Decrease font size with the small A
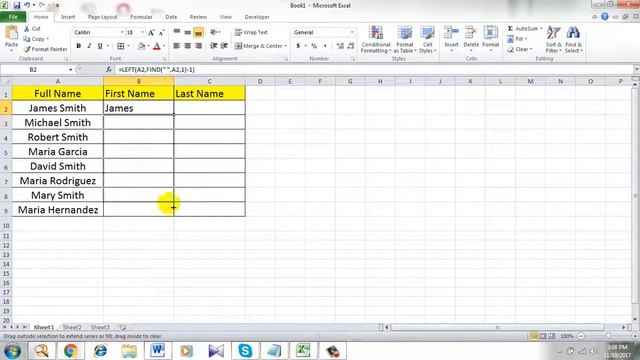Viewport: 640px width, 360px height. click(x=161, y=32)
